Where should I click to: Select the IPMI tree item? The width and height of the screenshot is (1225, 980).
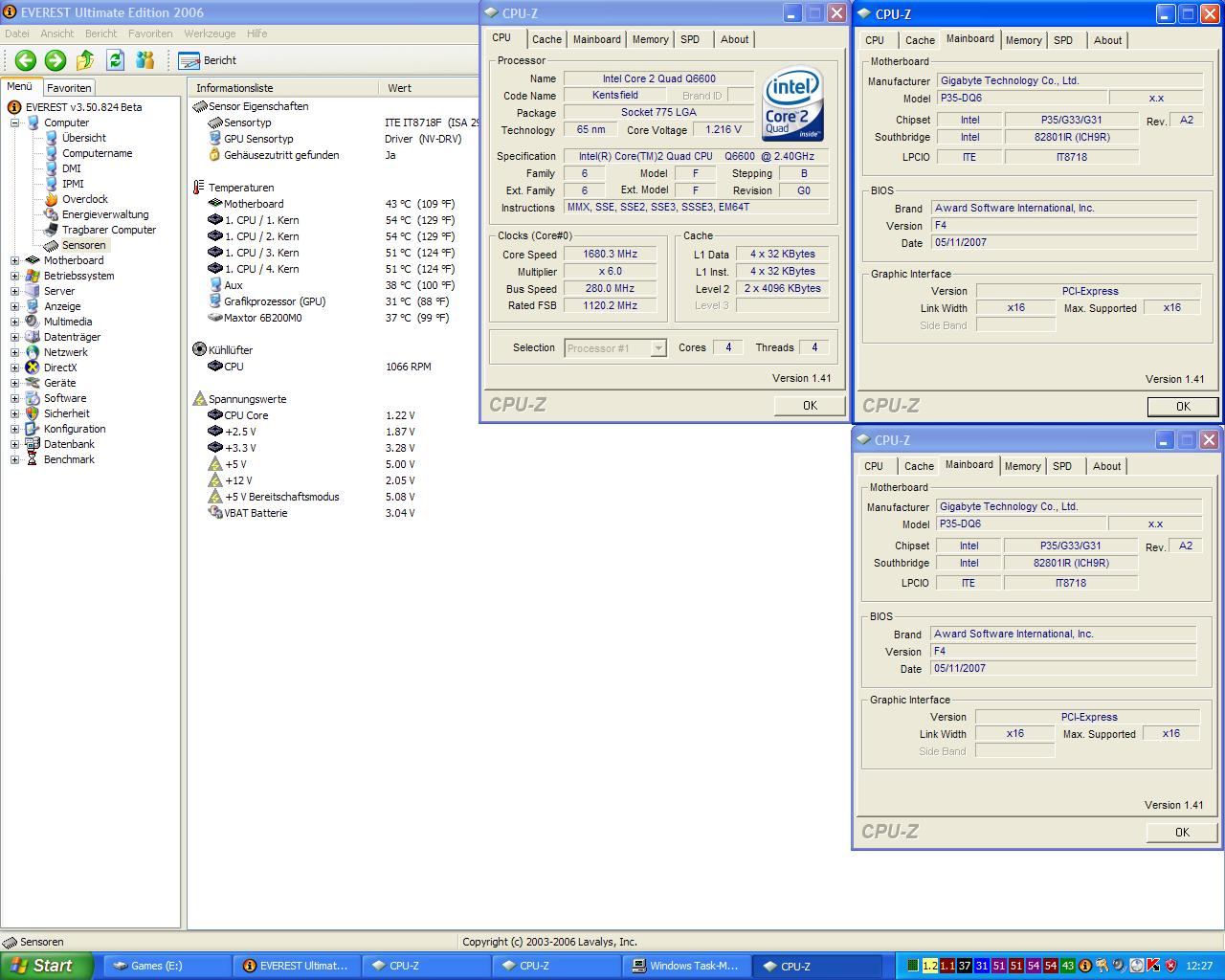73,184
